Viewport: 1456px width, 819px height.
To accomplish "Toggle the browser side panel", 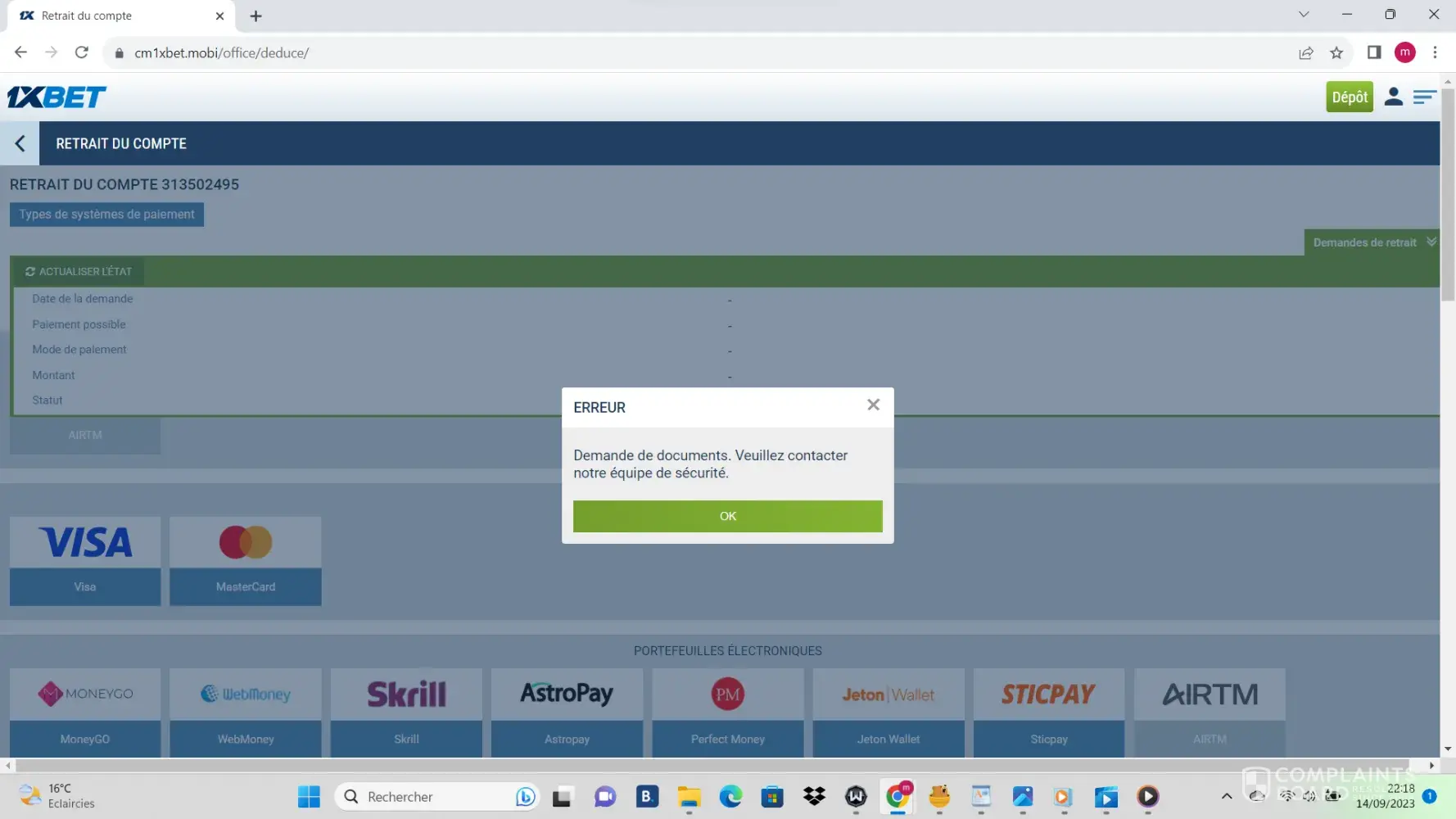I will click(x=1374, y=53).
